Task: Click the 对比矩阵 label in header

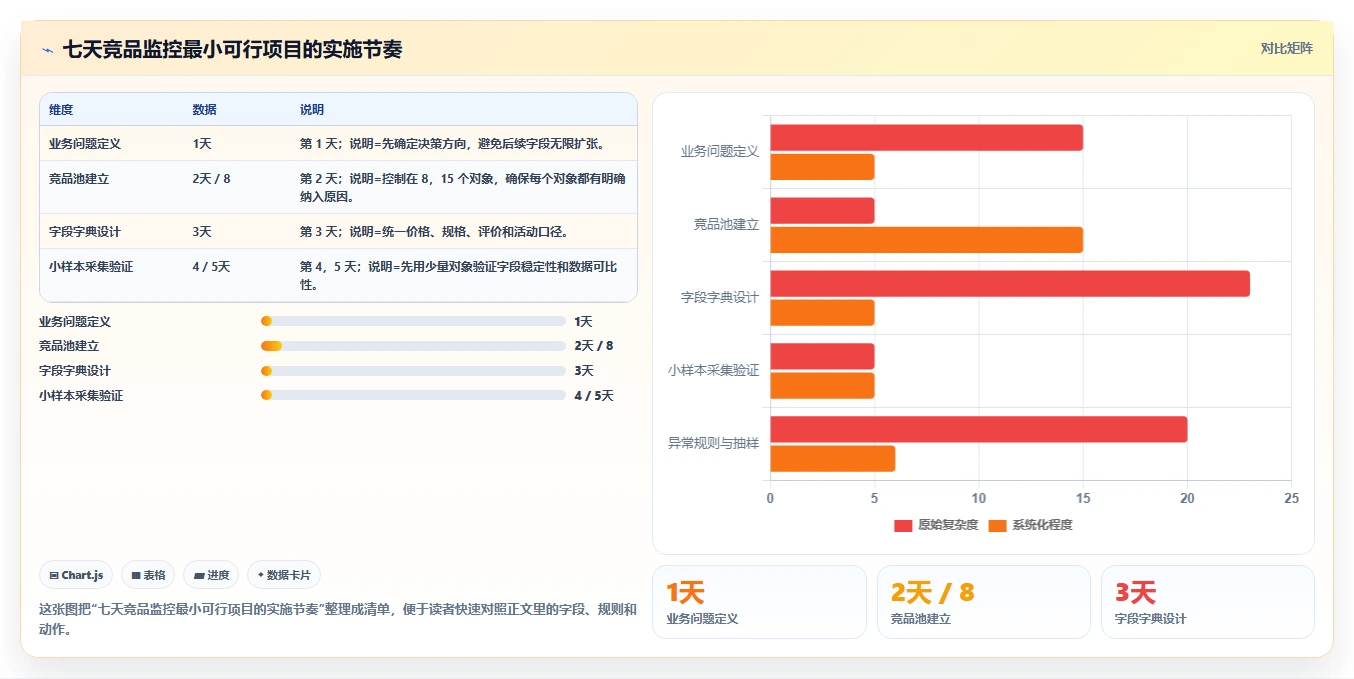Action: [1286, 48]
